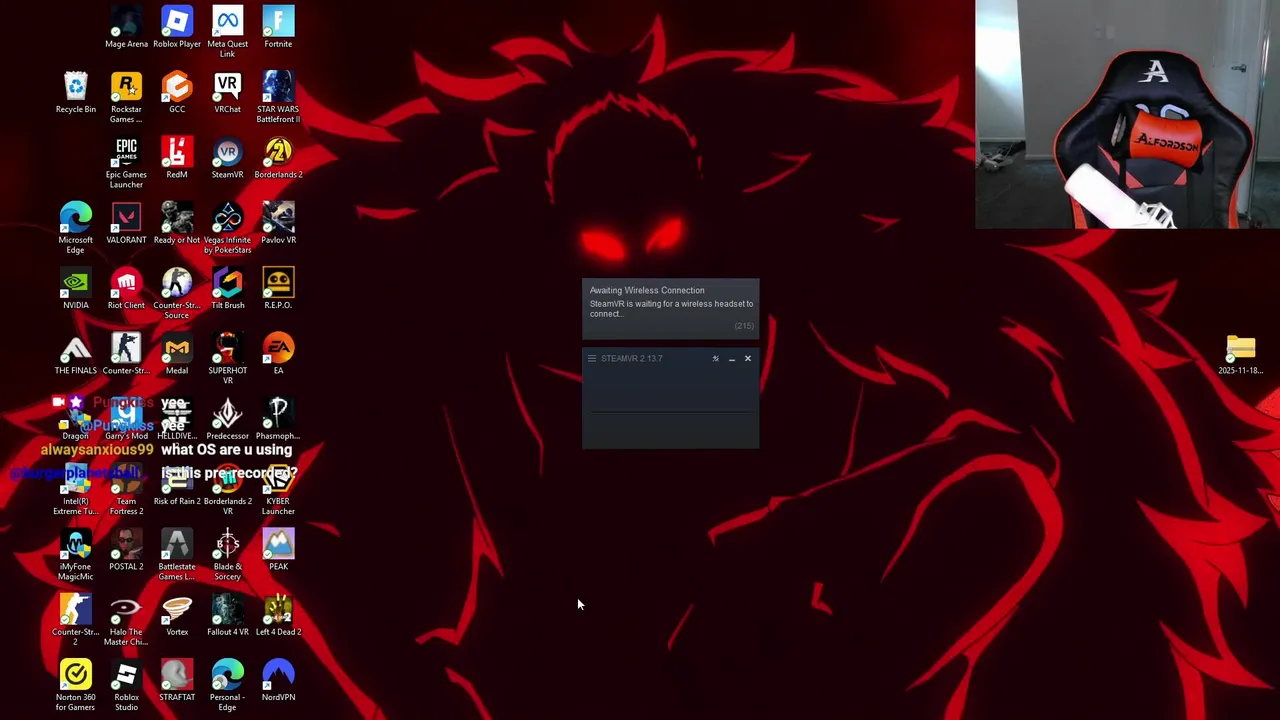Open the Battlestate Games Launcher shortcut
The width and height of the screenshot is (1280, 720).
point(177,555)
